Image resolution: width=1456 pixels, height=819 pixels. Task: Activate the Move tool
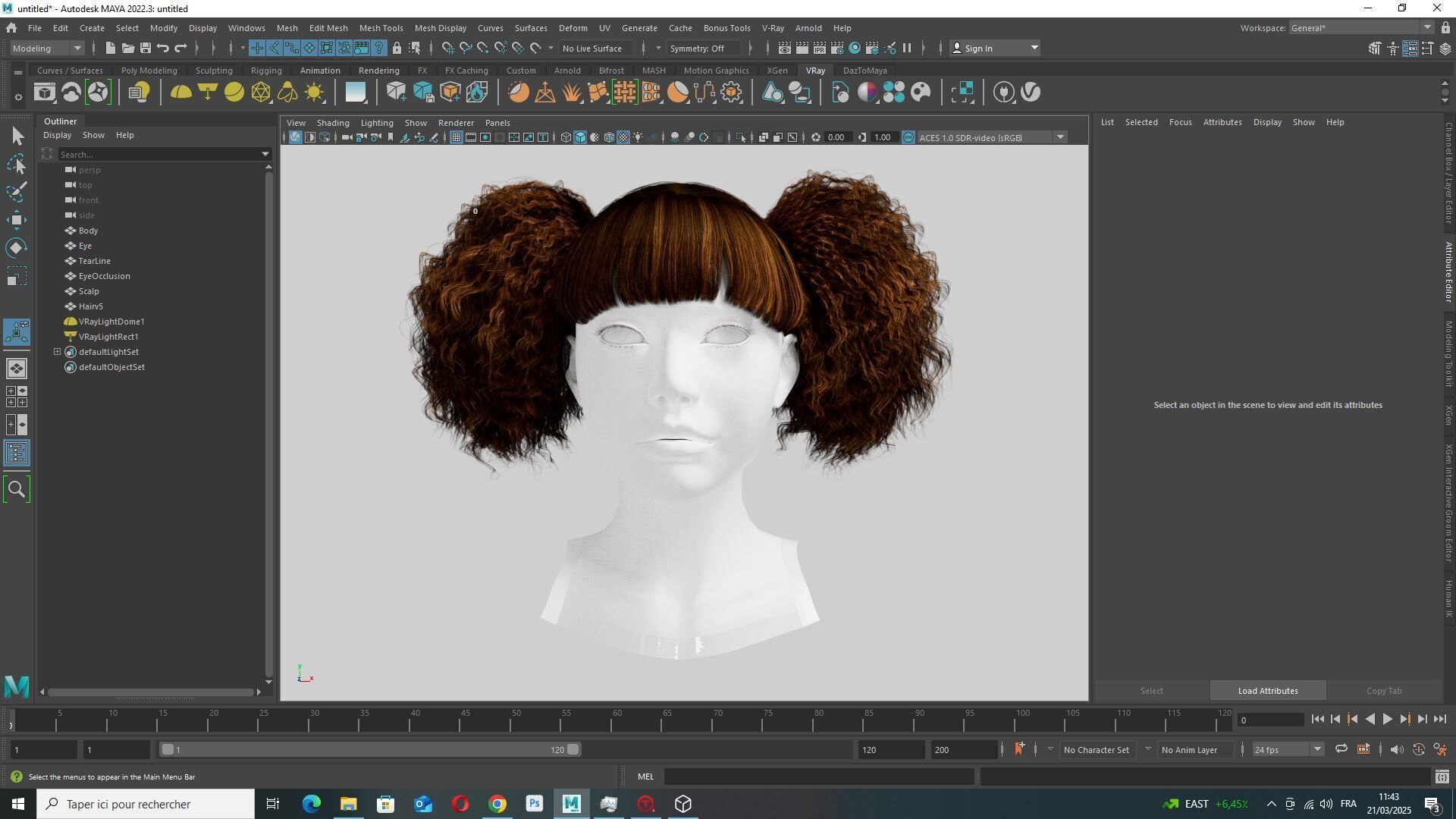click(x=17, y=220)
